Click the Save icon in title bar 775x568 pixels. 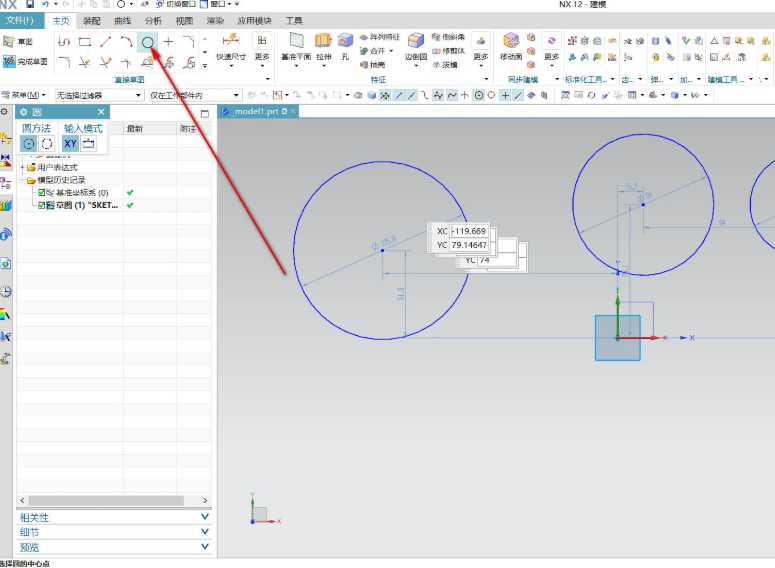tap(30, 4)
